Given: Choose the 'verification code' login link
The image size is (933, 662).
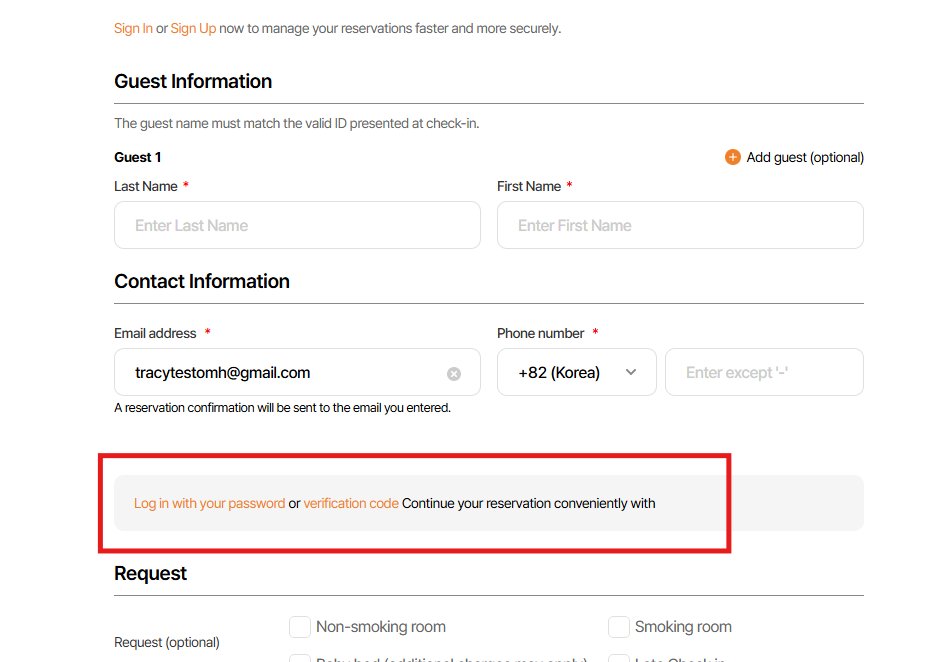Looking at the screenshot, I should tap(351, 503).
